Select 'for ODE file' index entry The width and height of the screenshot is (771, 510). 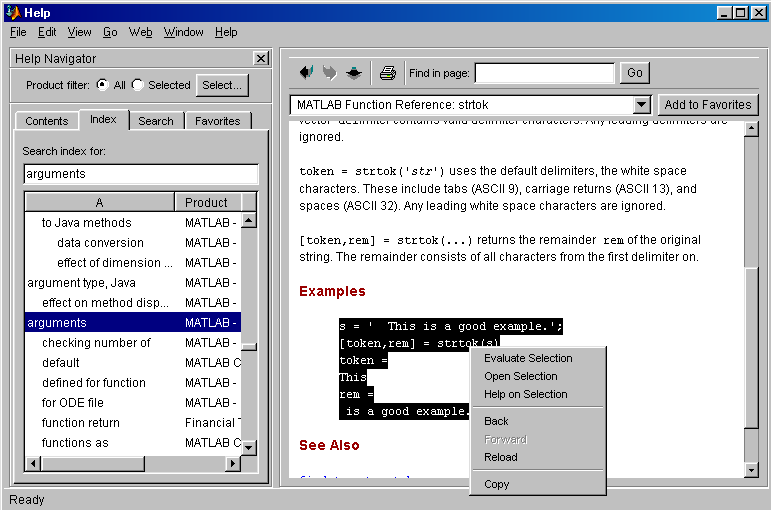pos(133,403)
